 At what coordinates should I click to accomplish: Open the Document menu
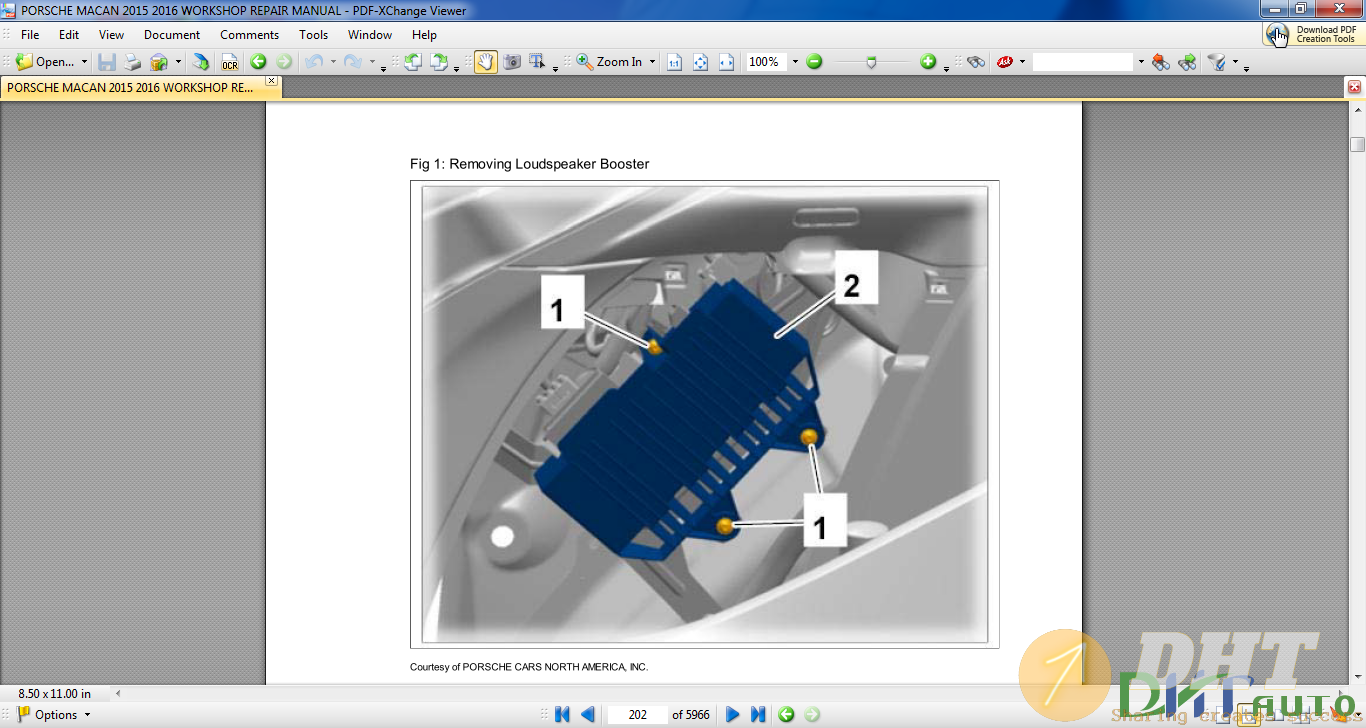pos(172,35)
